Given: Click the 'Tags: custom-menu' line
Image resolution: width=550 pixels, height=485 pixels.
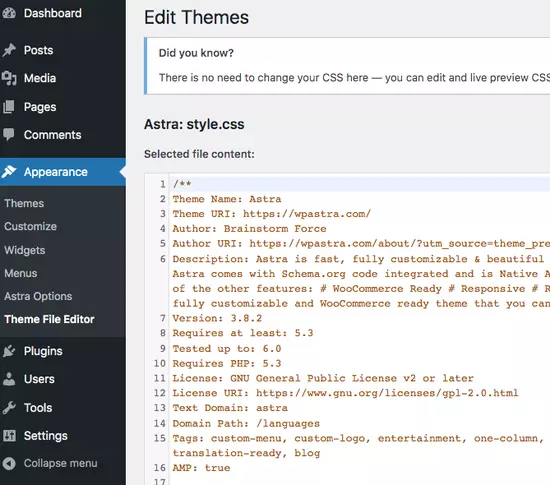Looking at the screenshot, I should click(x=358, y=438).
